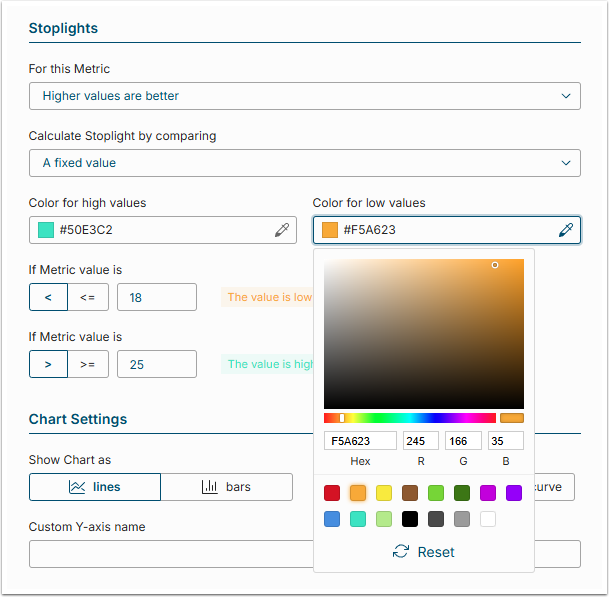
Task: Click the high values color swatch
Action: [46, 230]
